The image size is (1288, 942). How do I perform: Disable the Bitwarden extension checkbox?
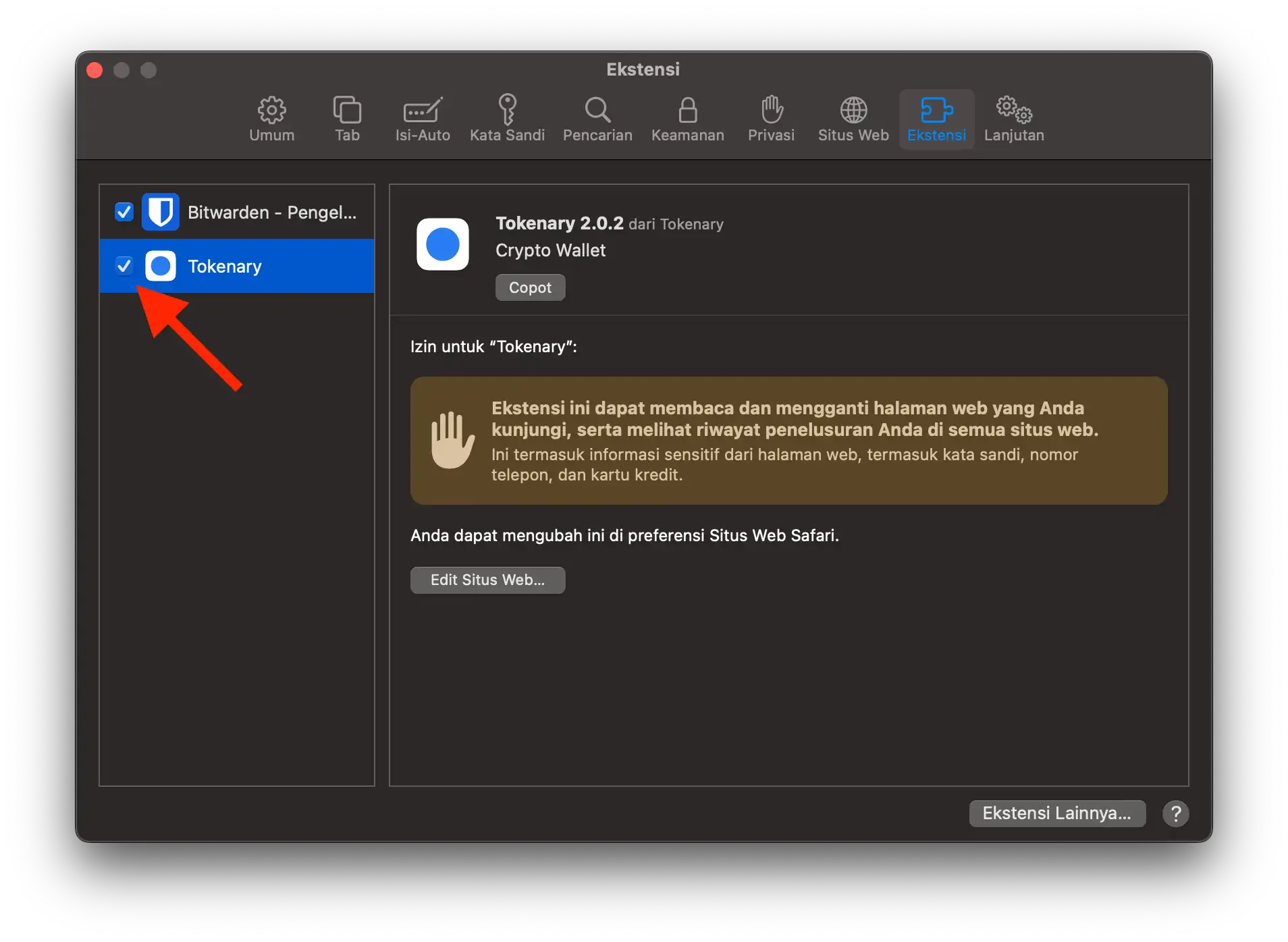coord(124,212)
